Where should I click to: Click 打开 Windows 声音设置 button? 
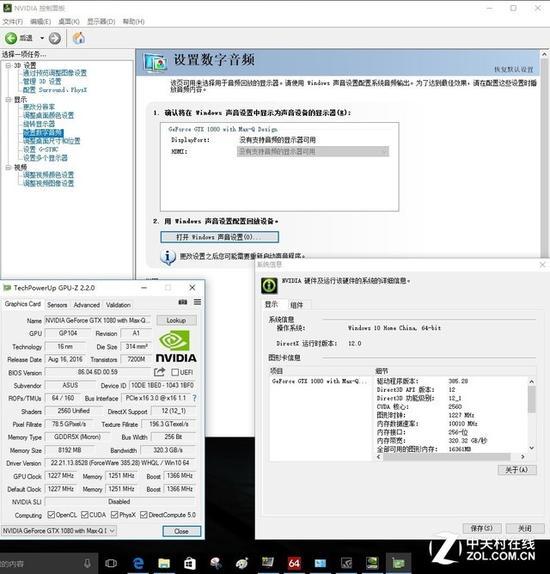219,237
